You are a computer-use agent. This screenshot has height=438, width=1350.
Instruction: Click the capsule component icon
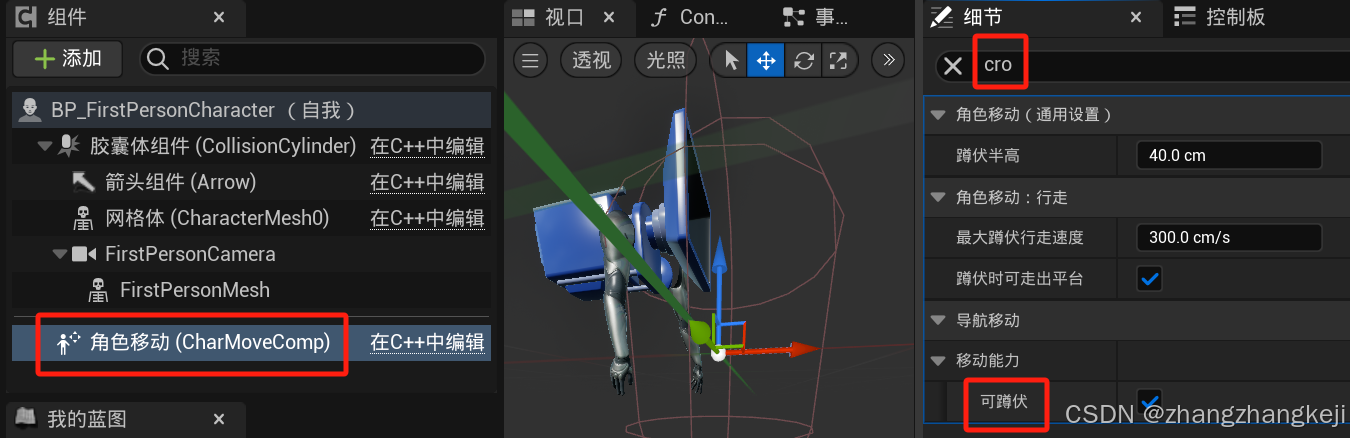69,146
